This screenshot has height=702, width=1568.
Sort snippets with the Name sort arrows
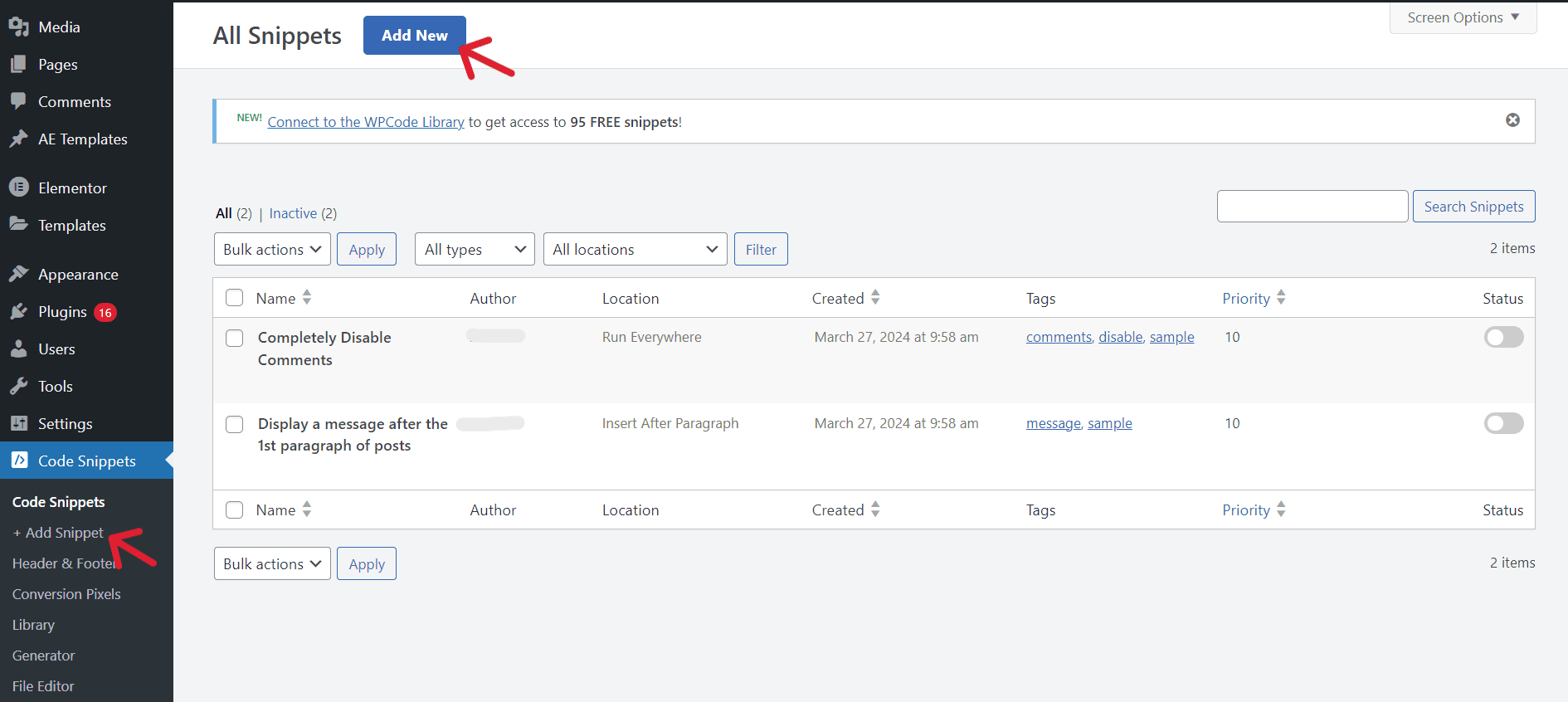tap(307, 297)
